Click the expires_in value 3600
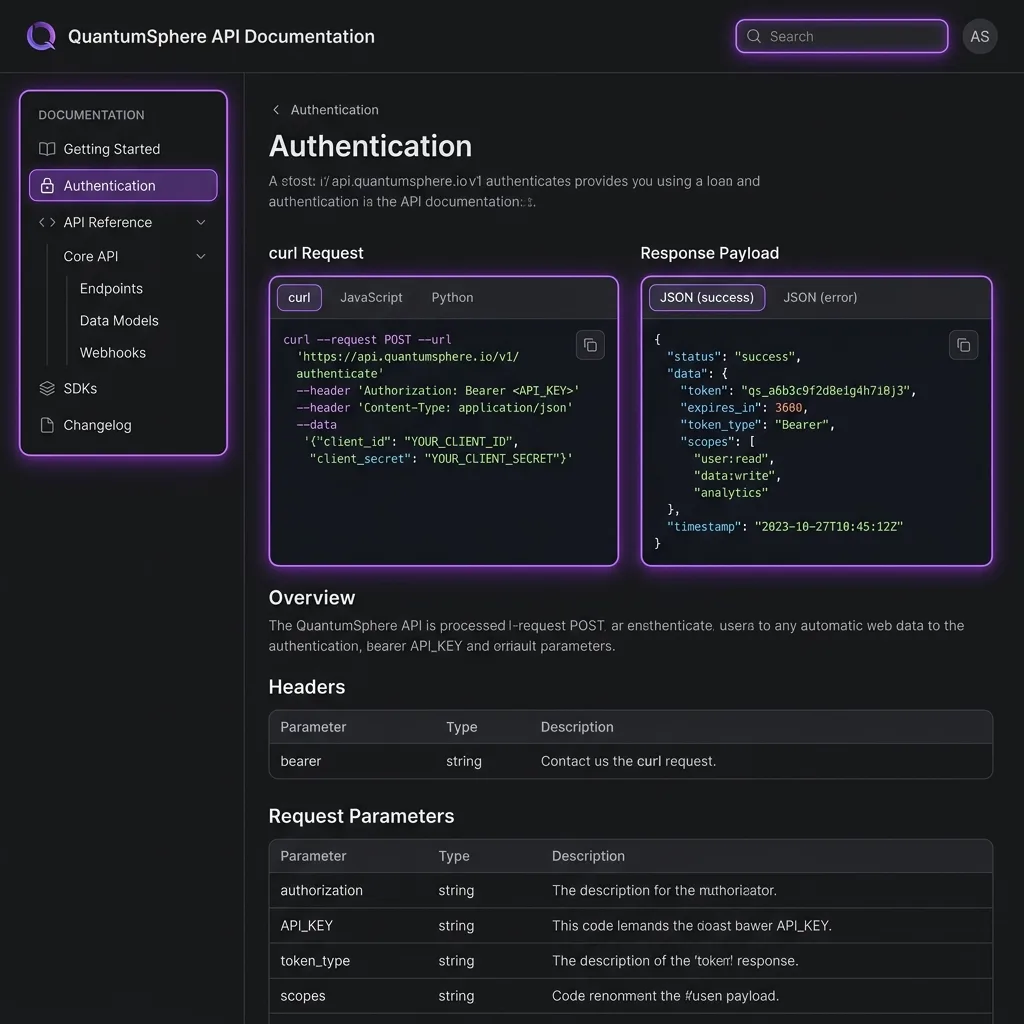Viewport: 1024px width, 1024px height. [x=788, y=408]
